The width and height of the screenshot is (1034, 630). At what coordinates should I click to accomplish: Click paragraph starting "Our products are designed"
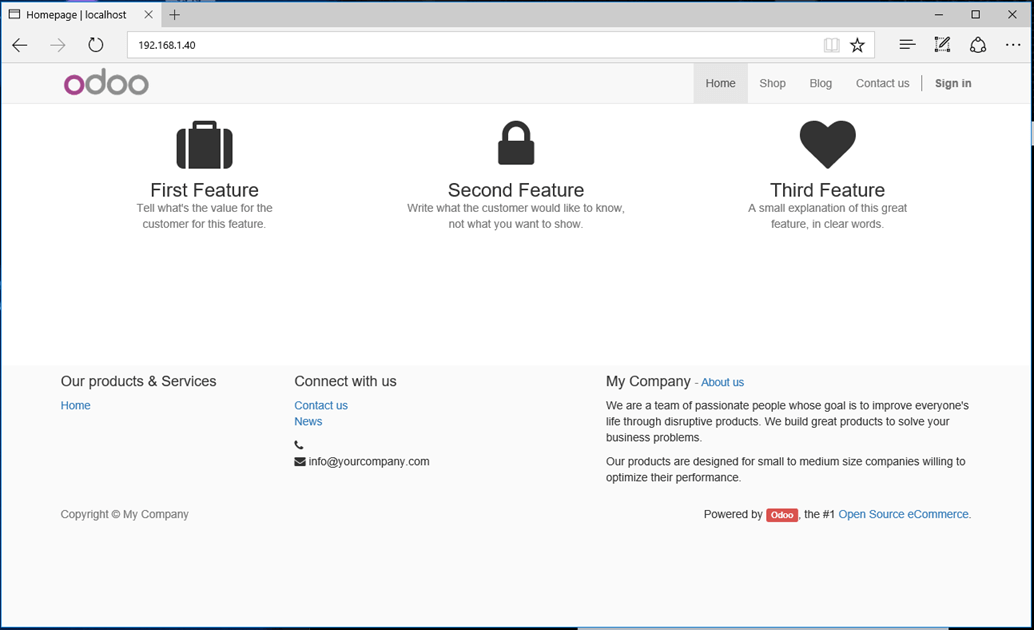point(785,470)
